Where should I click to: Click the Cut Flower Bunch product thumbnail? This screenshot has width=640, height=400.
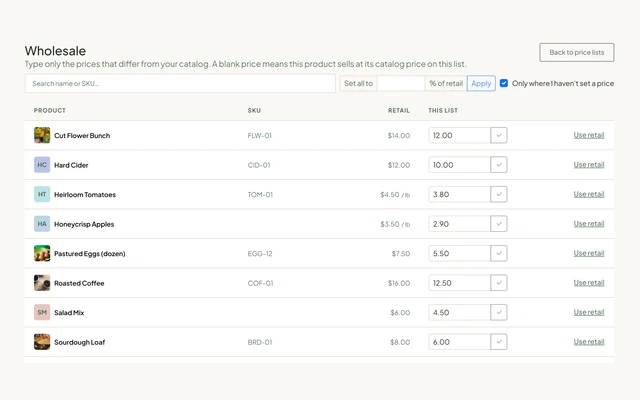pos(42,135)
